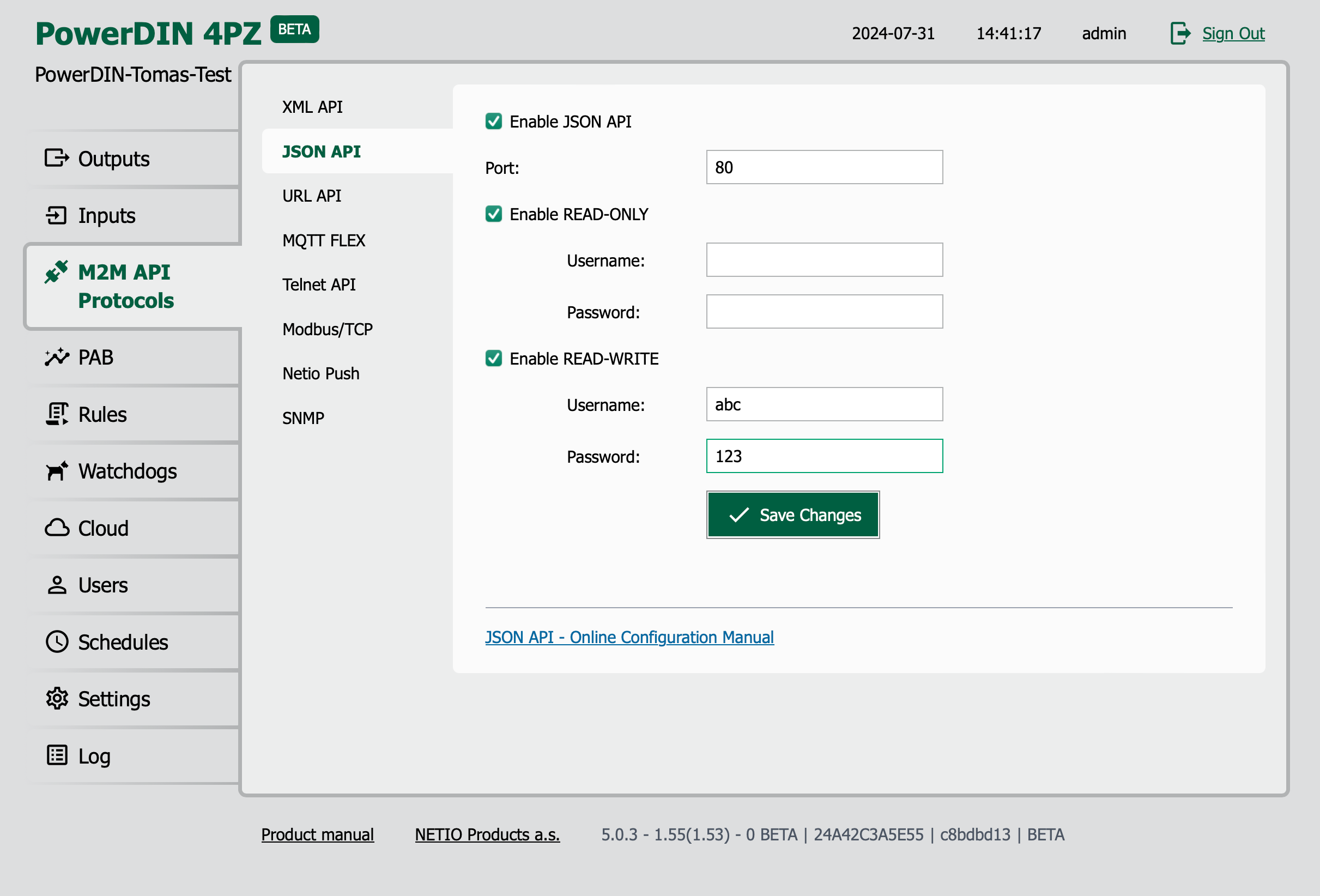Open the Settings section
Image resolution: width=1320 pixels, height=896 pixels.
pos(133,699)
